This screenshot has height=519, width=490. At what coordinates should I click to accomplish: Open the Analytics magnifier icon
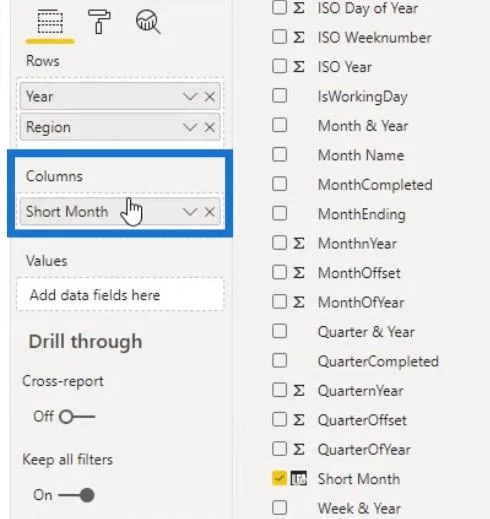coord(148,22)
